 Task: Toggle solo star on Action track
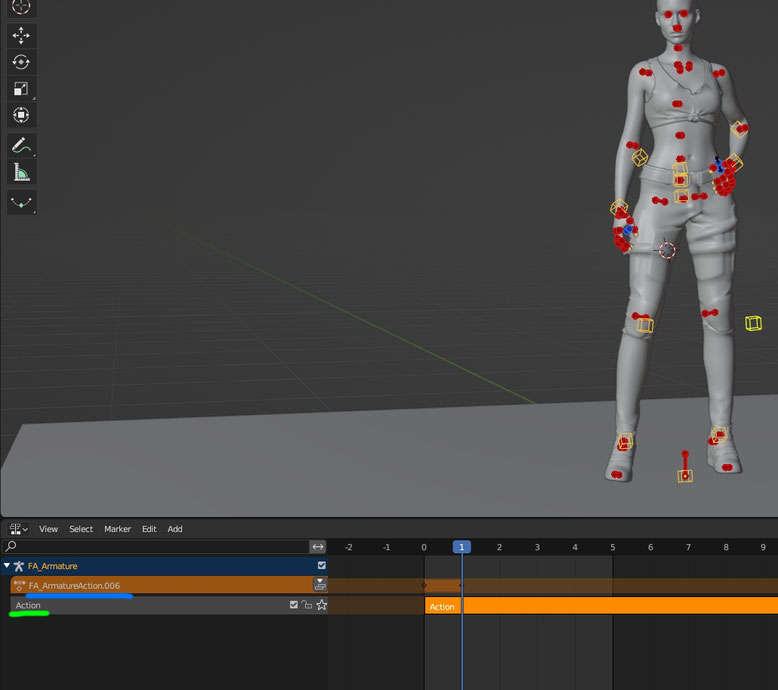pos(321,605)
